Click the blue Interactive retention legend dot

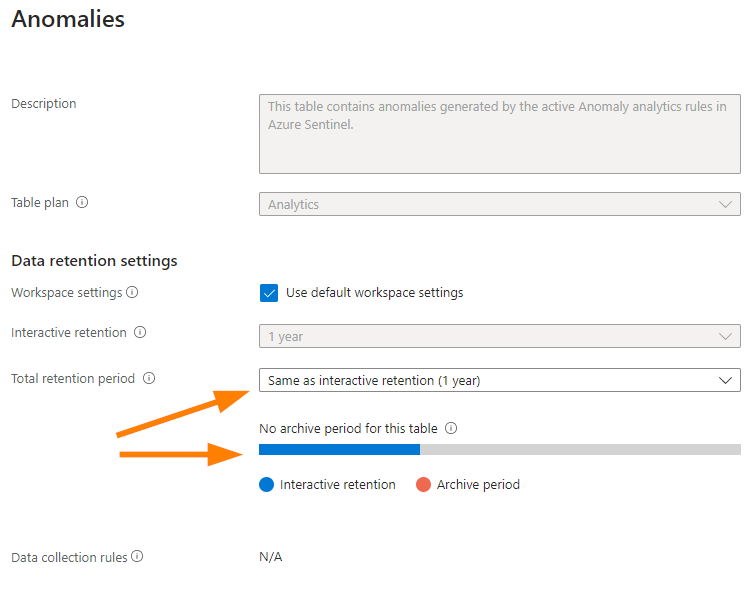tap(266, 484)
